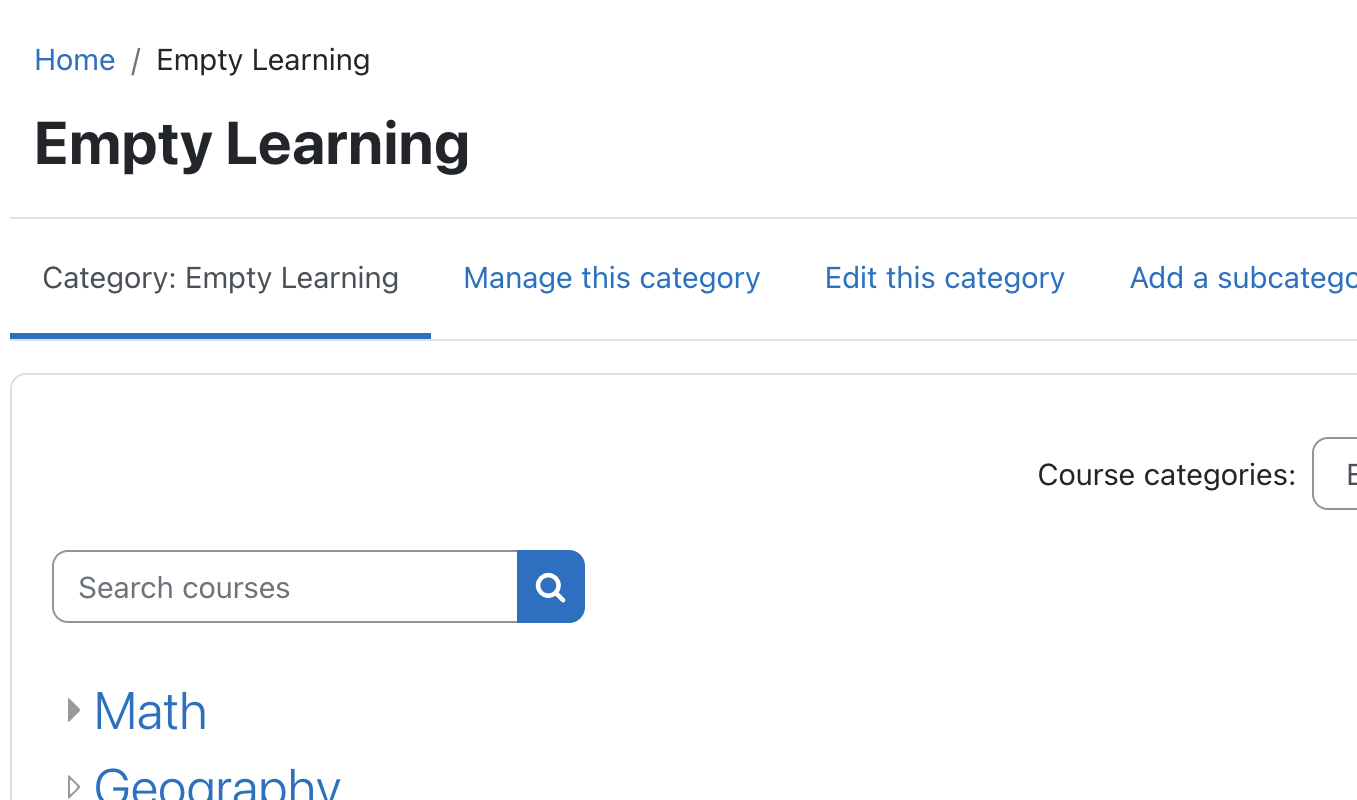Click the search magnifier icon button

tap(551, 586)
